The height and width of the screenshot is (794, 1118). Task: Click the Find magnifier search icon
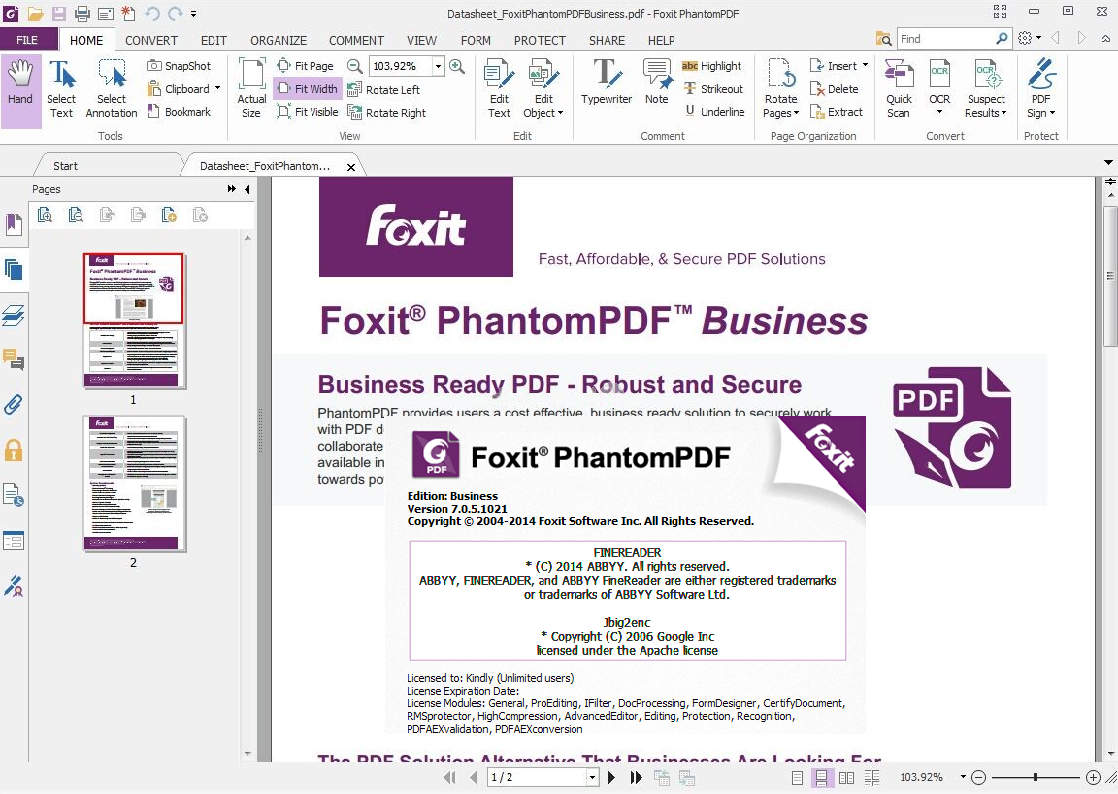click(1002, 38)
